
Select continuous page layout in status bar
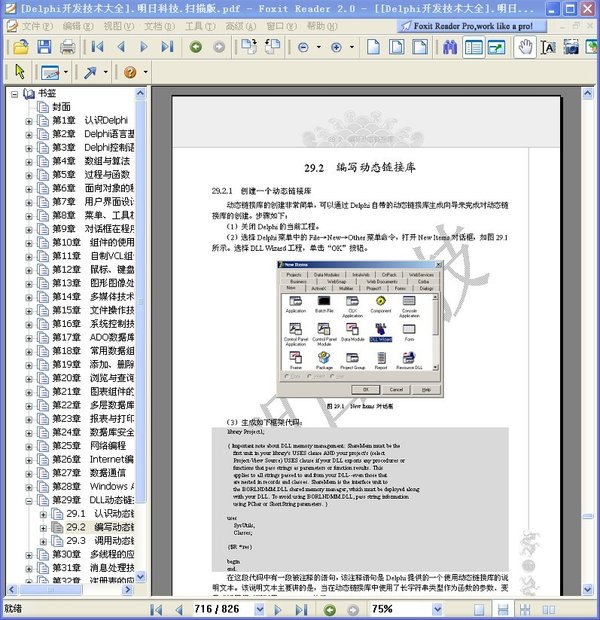(x=503, y=609)
